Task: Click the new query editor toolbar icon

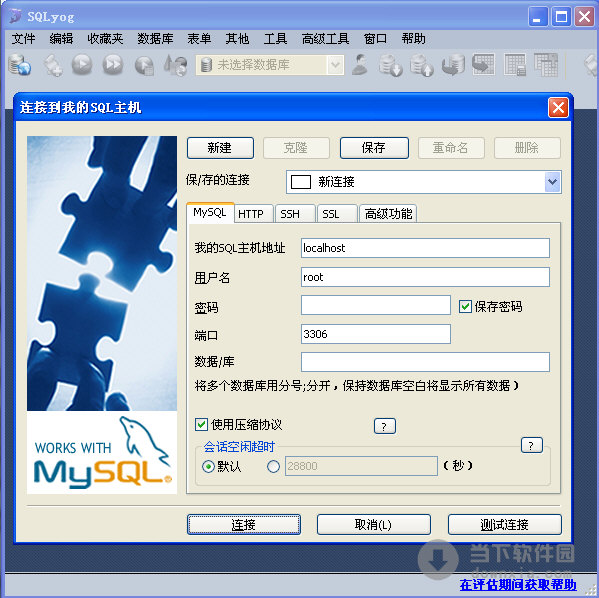Action: click(53, 65)
